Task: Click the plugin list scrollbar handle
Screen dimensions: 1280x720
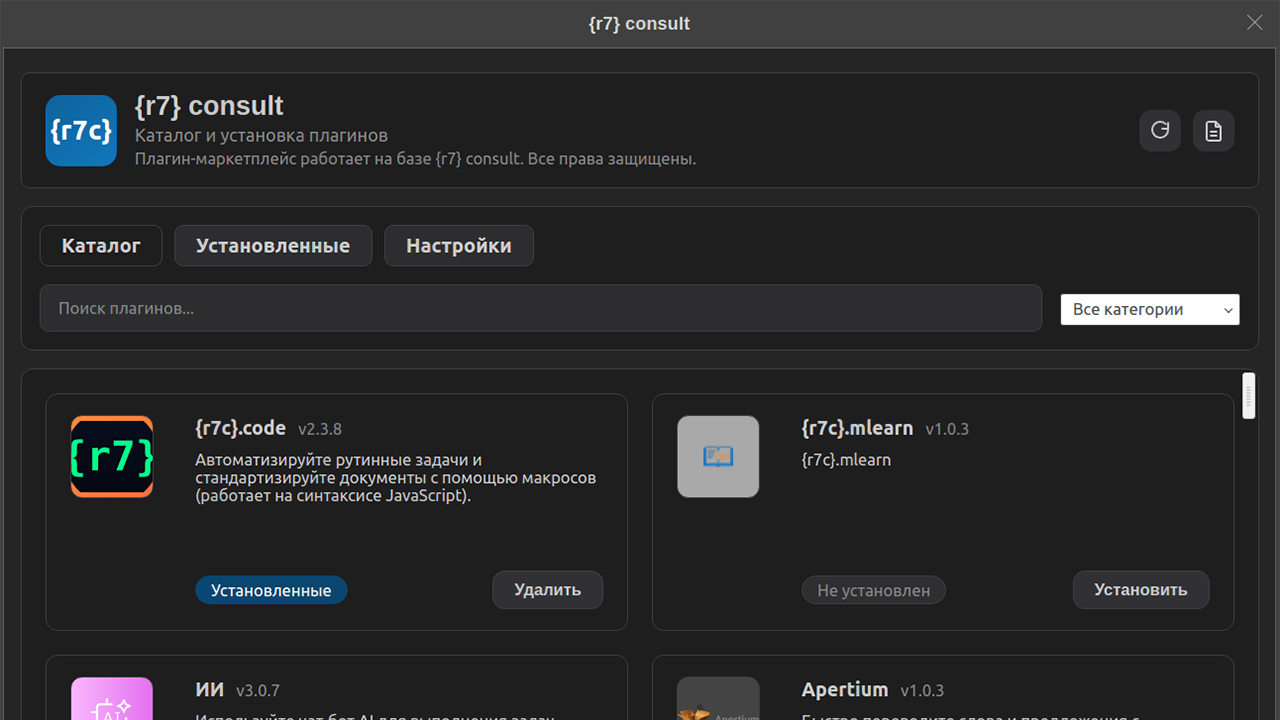Action: [1248, 396]
